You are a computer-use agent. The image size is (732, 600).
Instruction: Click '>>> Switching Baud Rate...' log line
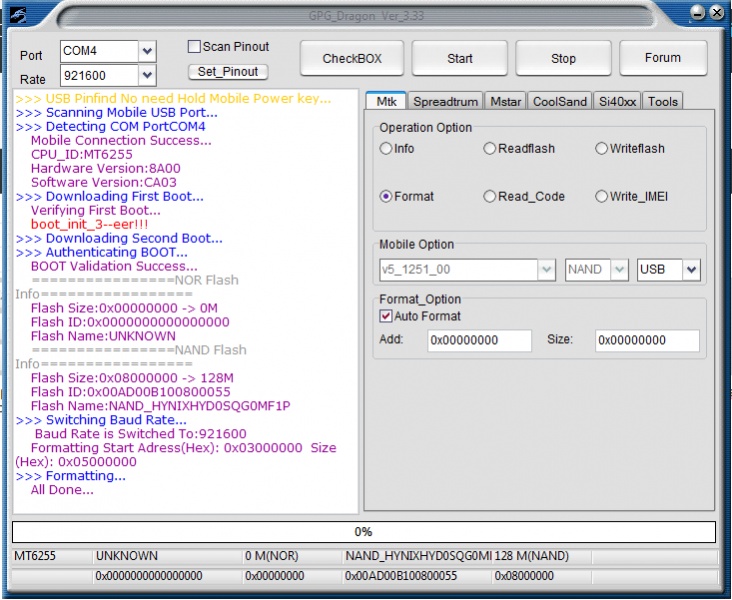(101, 420)
